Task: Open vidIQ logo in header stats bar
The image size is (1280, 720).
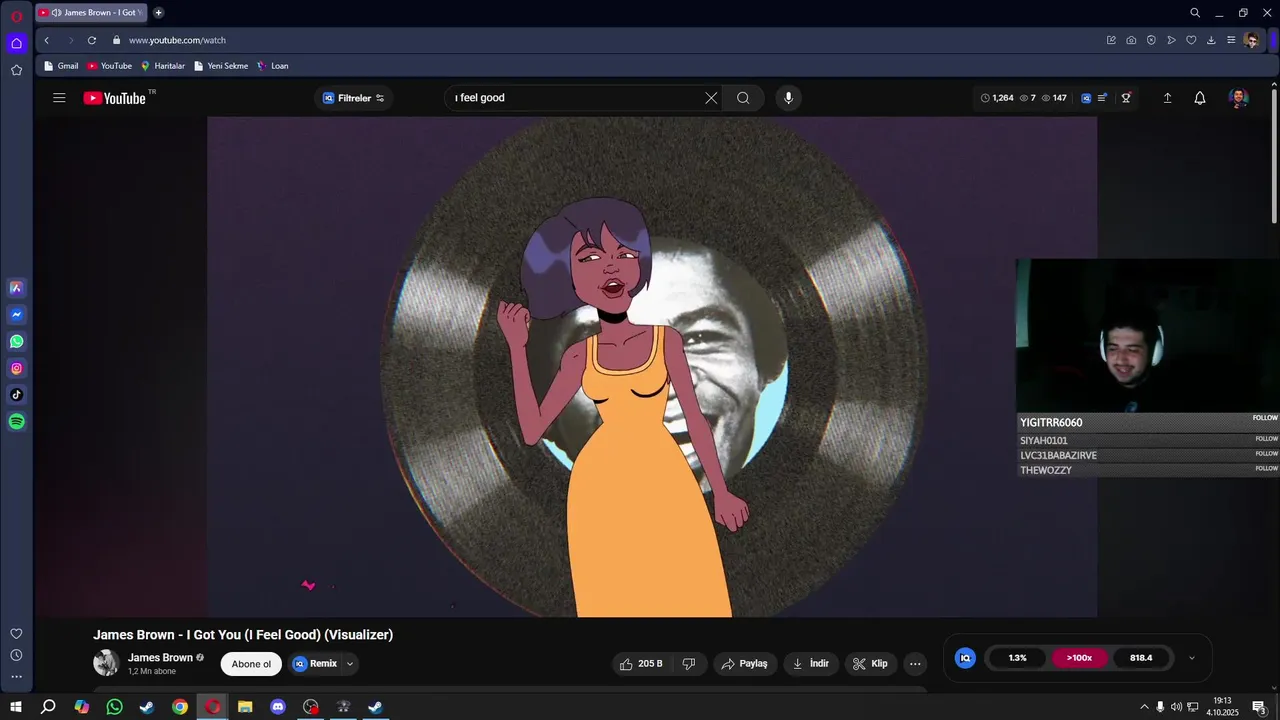Action: [x=1086, y=98]
